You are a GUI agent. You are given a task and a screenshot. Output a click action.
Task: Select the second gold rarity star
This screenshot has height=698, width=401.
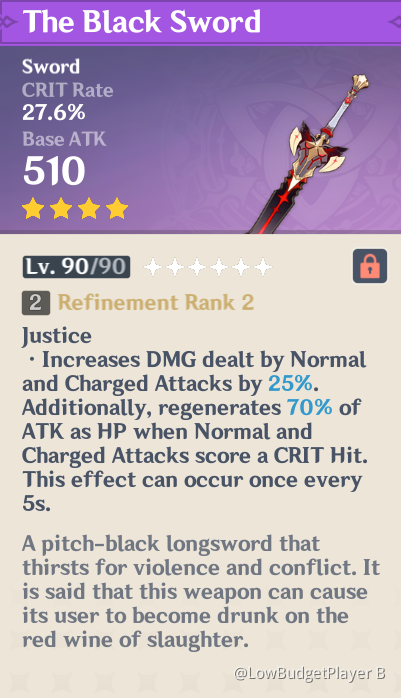pyautogui.click(x=61, y=209)
